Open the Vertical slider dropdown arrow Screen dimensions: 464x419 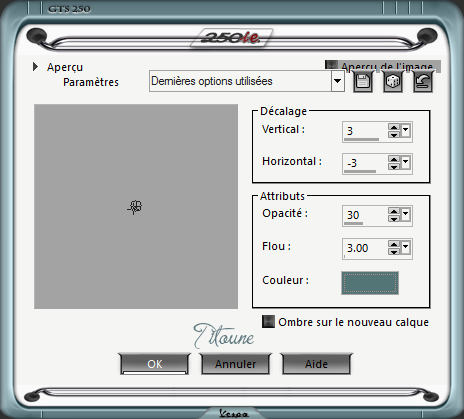(405, 131)
